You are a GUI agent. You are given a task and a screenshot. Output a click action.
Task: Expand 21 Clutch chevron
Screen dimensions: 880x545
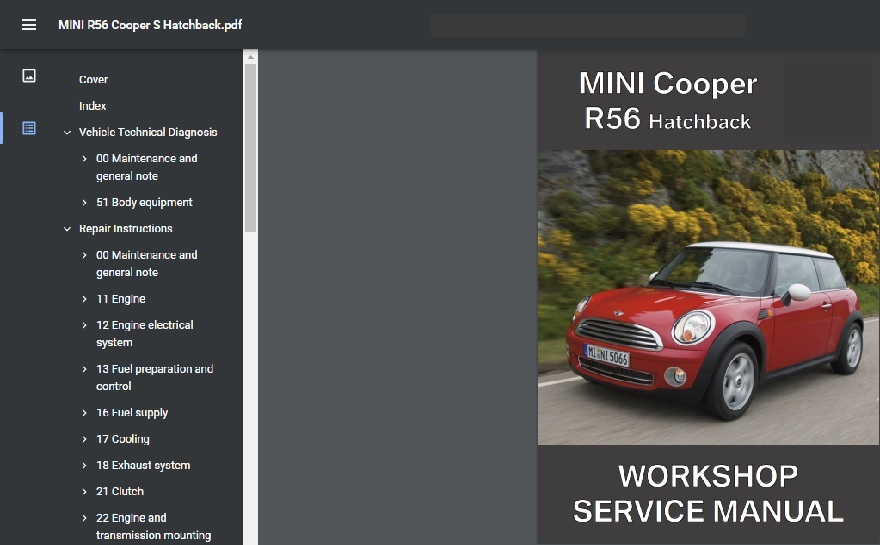pos(84,492)
